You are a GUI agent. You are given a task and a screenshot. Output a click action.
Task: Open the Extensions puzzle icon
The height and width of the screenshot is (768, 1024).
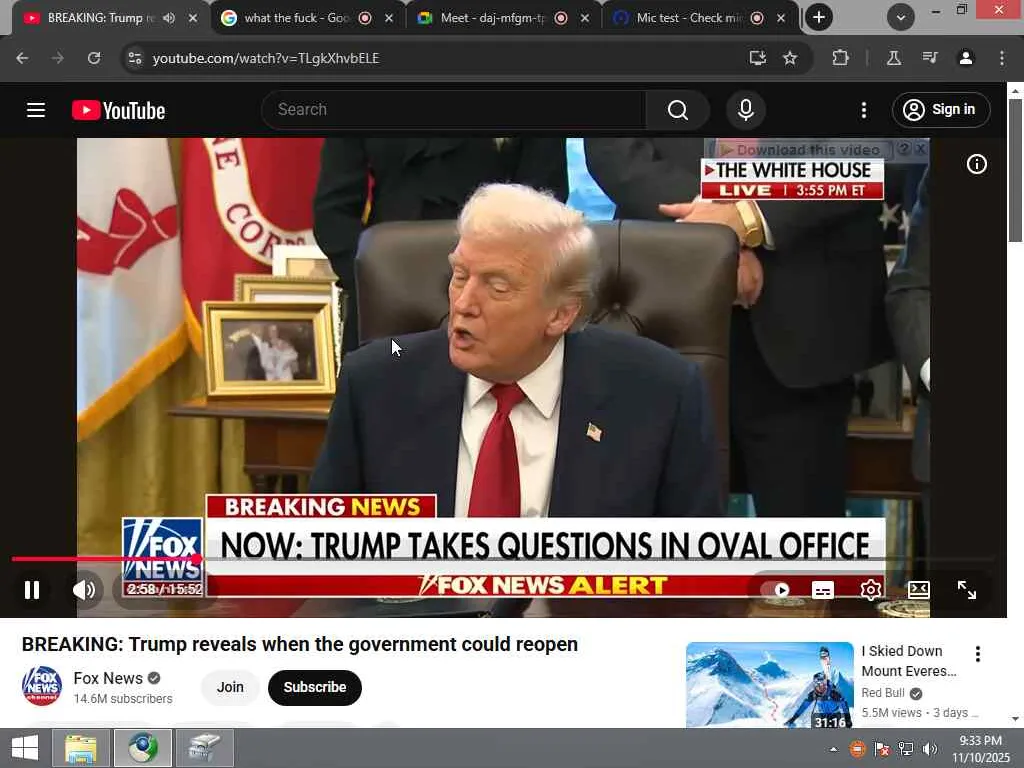pos(840,58)
